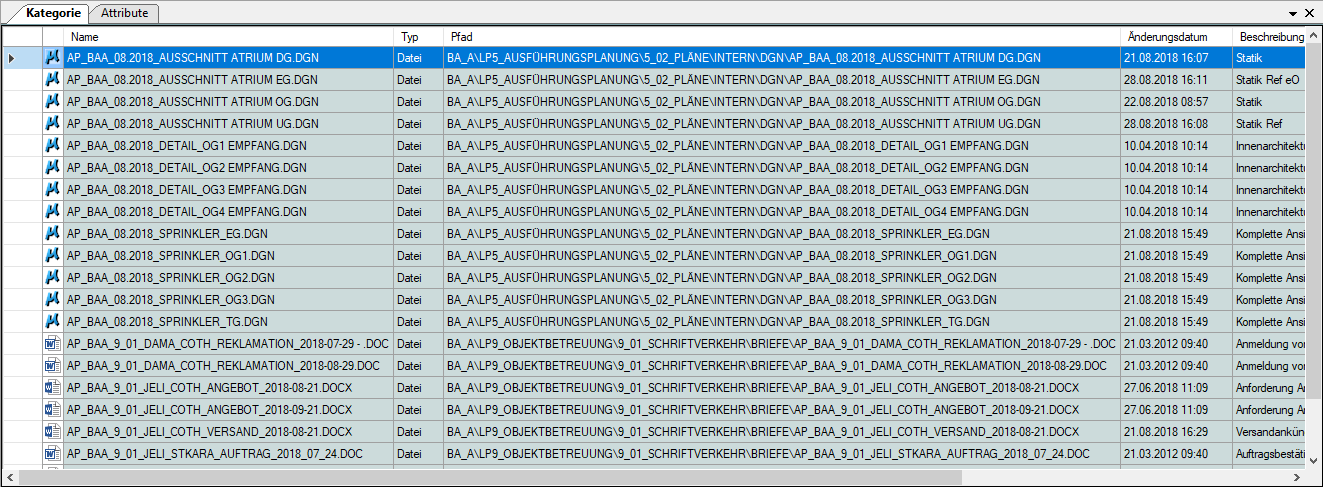The width and height of the screenshot is (1323, 487).
Task: Click the date 21.08.2018 16:07
Action: 1165,58
